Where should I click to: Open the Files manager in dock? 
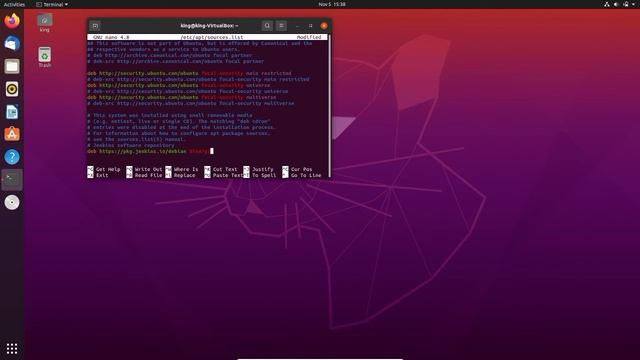(12, 66)
